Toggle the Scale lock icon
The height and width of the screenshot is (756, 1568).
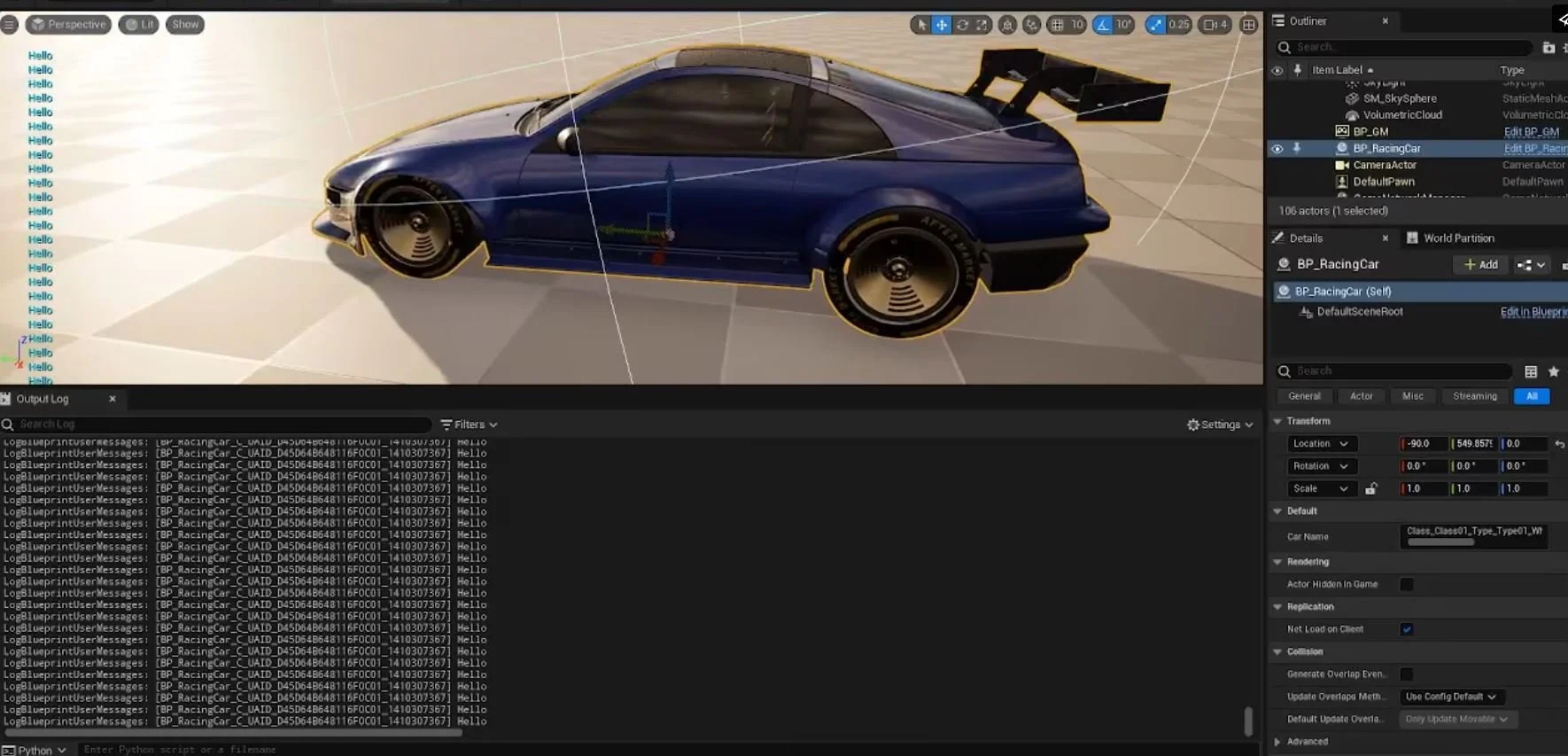pos(1370,488)
